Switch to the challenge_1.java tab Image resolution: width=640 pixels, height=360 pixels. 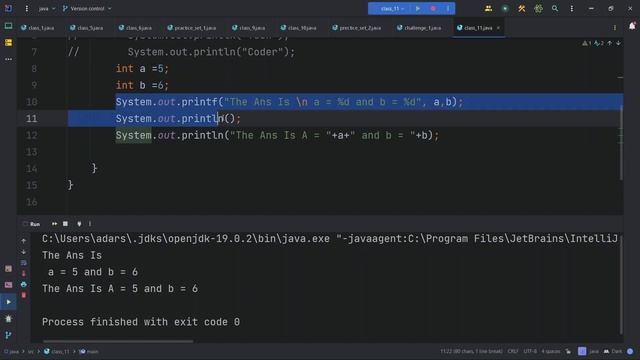[420, 28]
